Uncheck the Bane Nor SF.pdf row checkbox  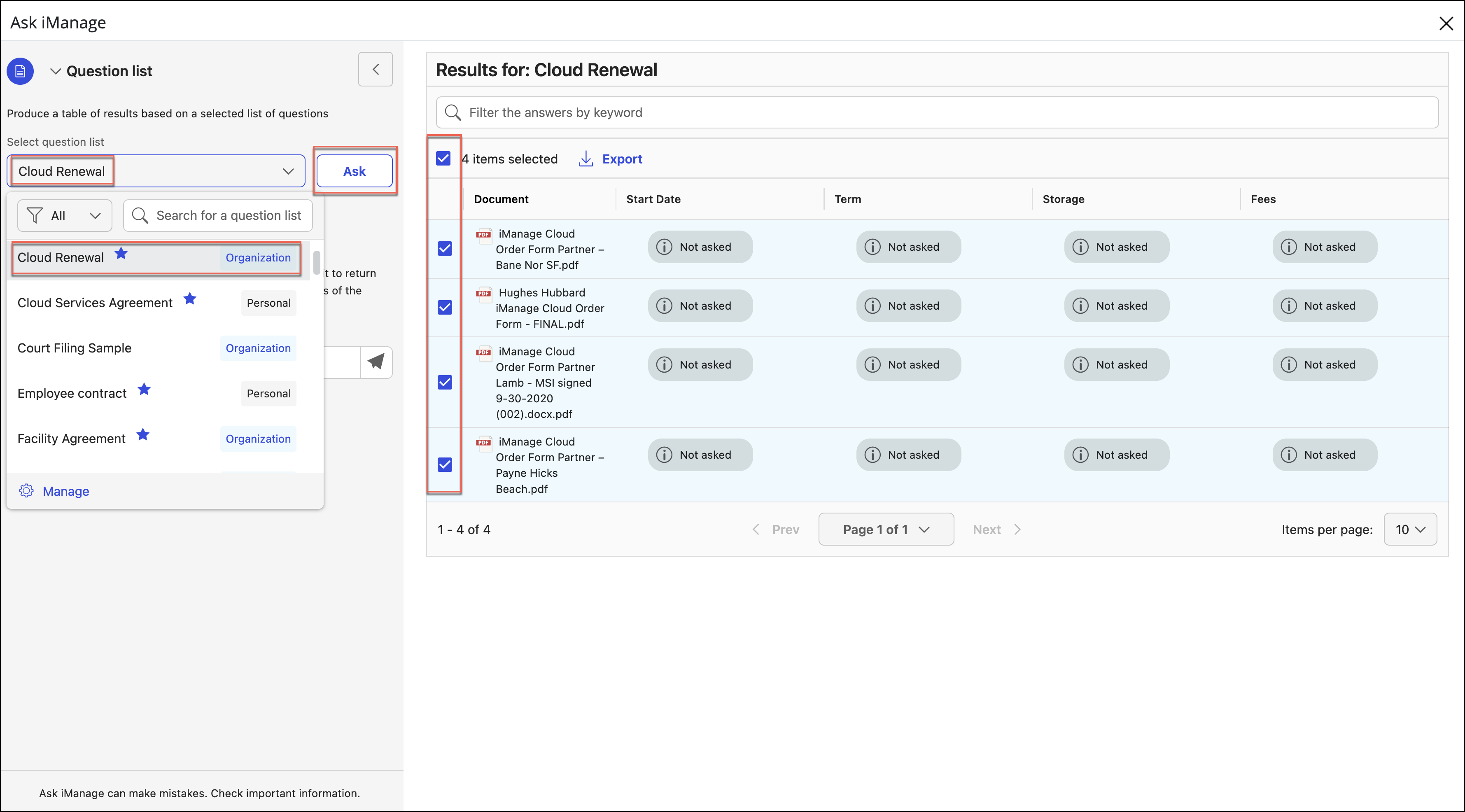(x=445, y=248)
